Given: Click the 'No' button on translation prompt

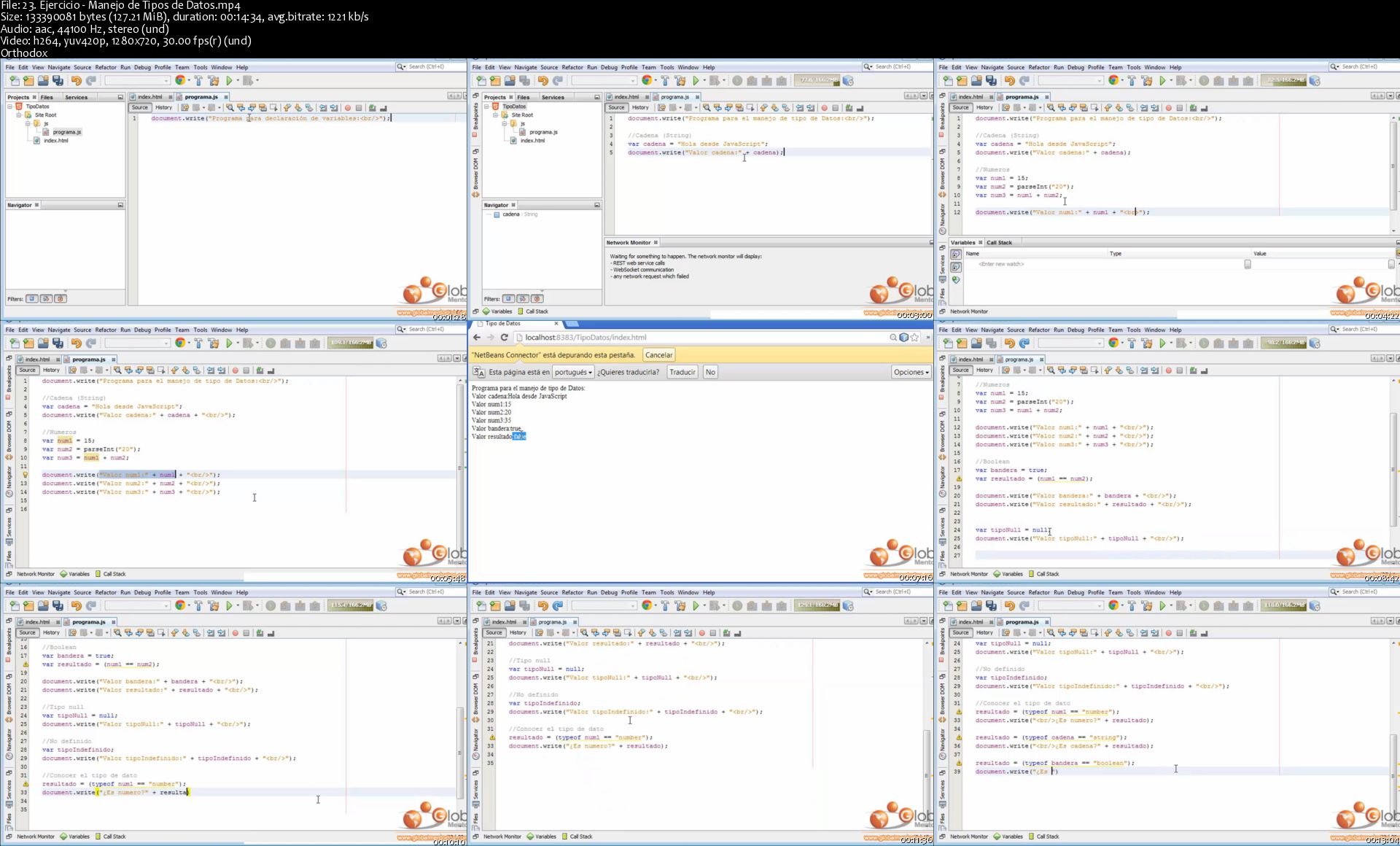Looking at the screenshot, I should tap(710, 372).
